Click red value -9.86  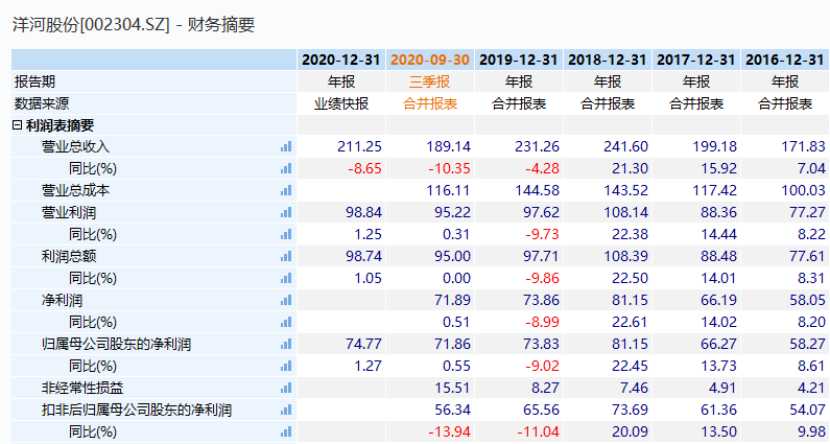(543, 278)
